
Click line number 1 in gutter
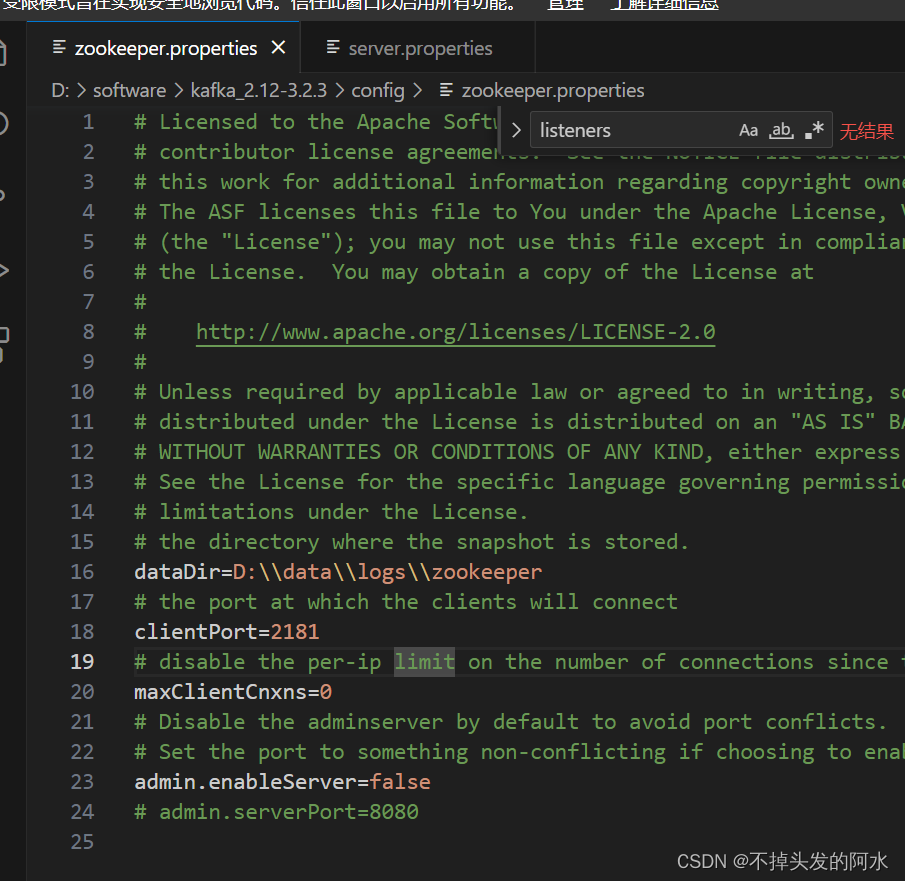(88, 122)
